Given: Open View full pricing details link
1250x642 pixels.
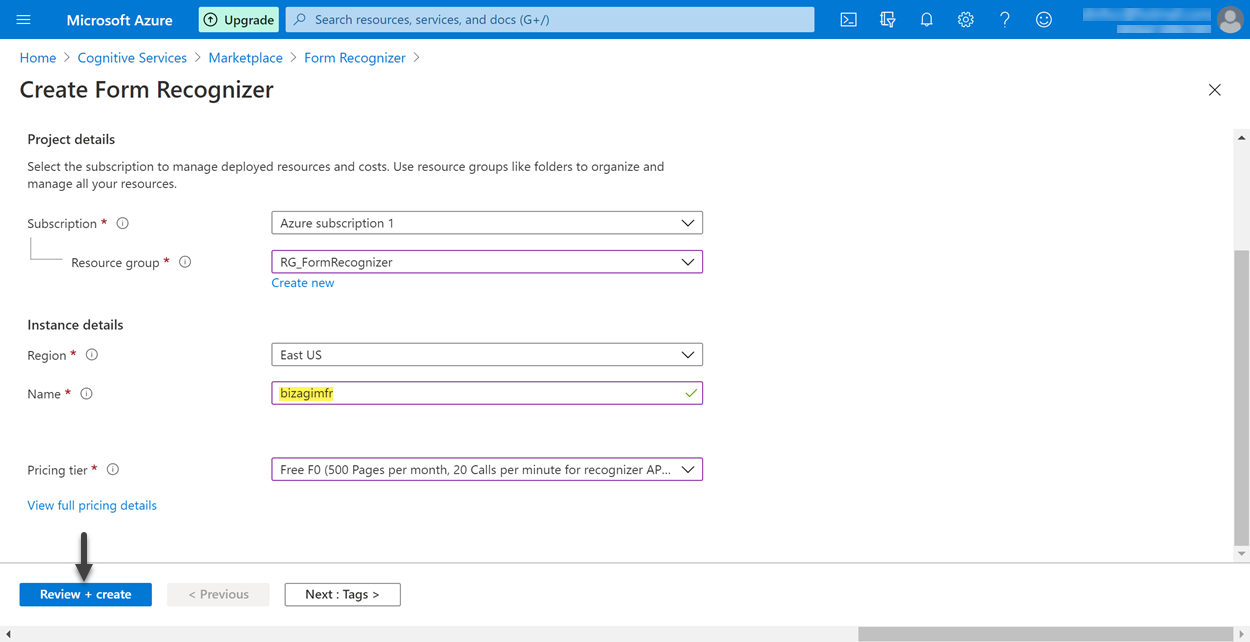Looking at the screenshot, I should [92, 506].
